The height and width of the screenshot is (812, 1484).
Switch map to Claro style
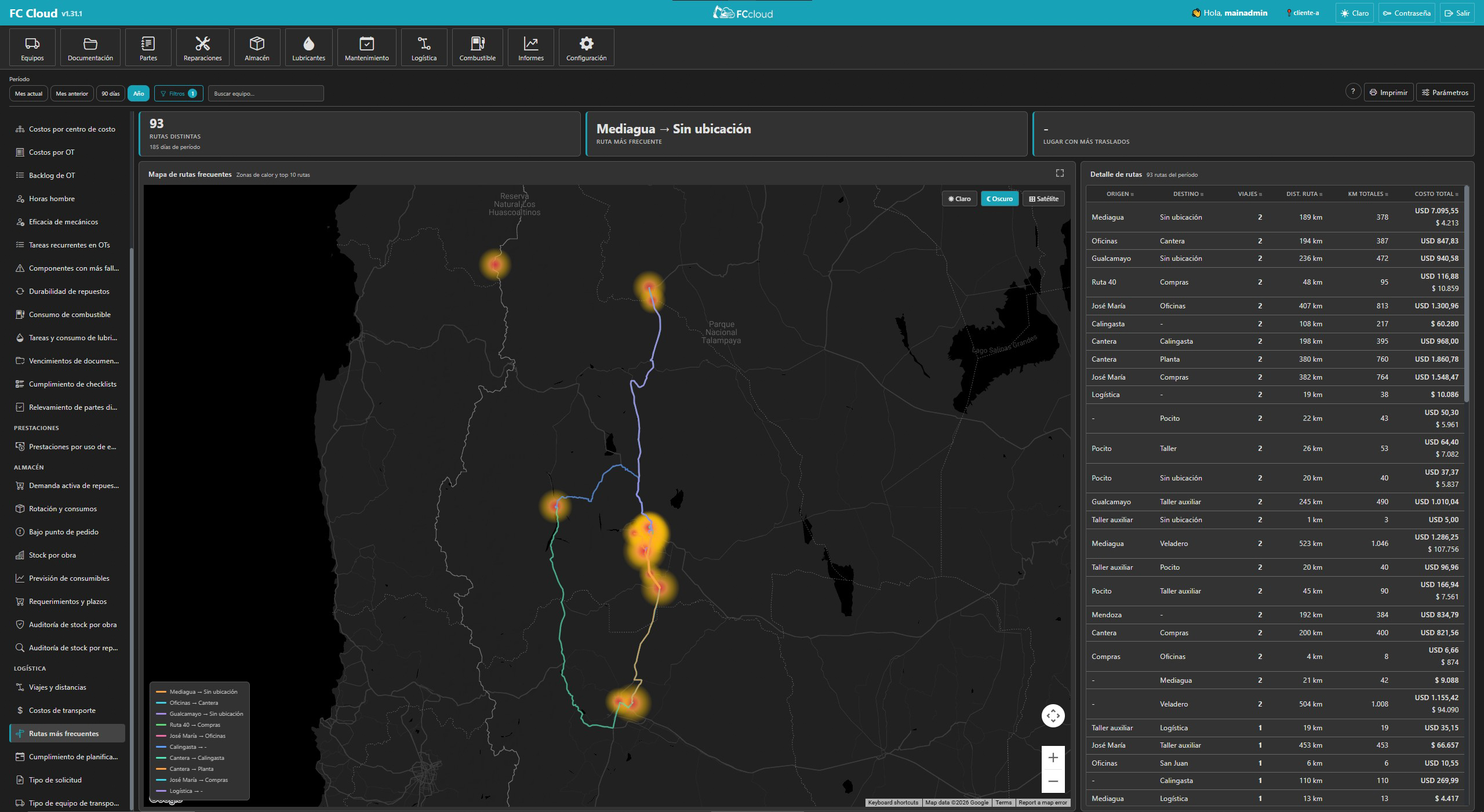point(959,199)
